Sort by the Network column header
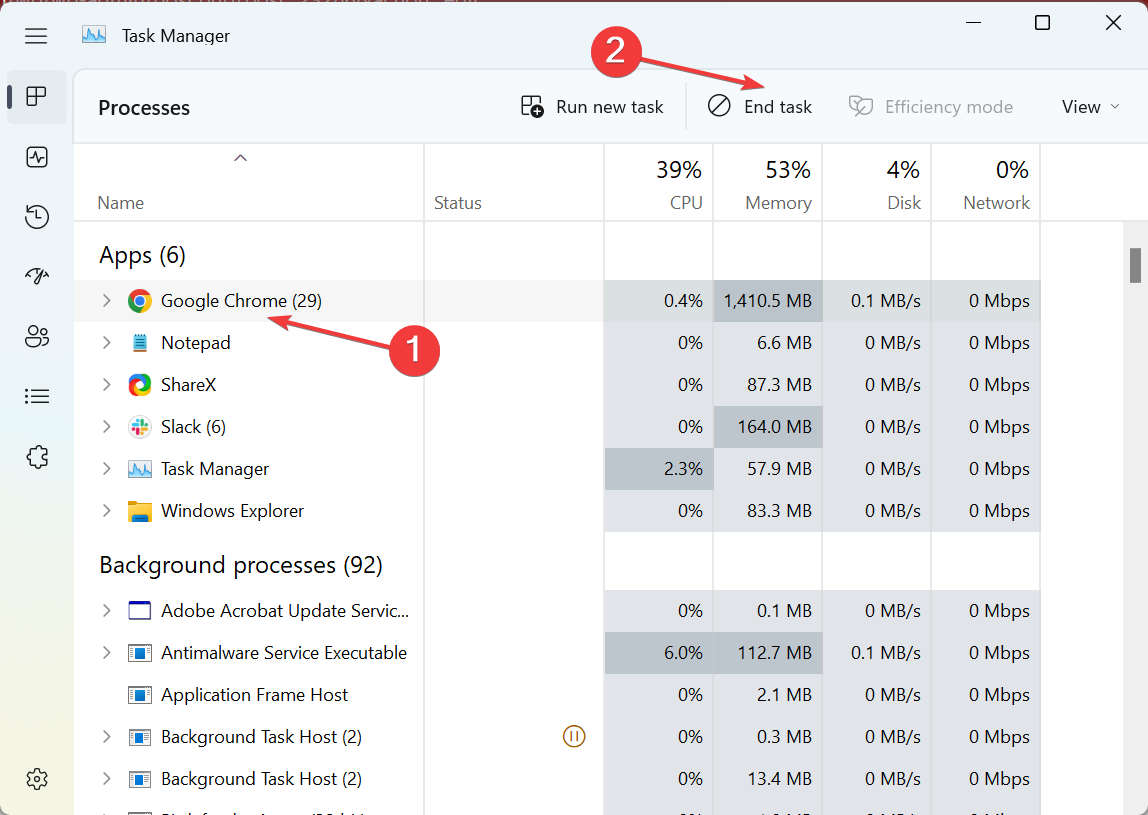Image resolution: width=1148 pixels, height=815 pixels. pos(985,183)
